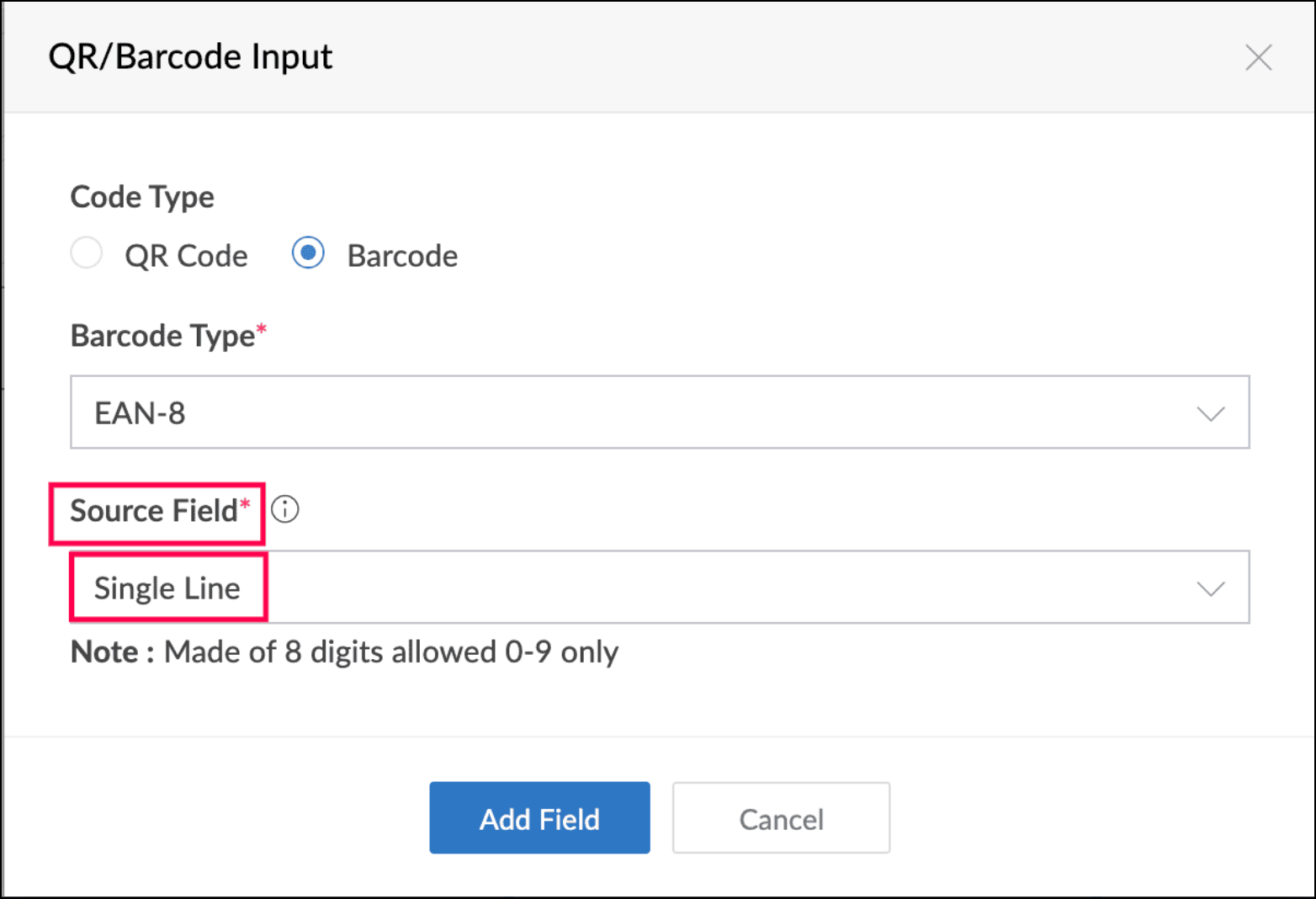1316x899 pixels.
Task: Expand the Source Field dropdown chevron
Action: 1210,588
